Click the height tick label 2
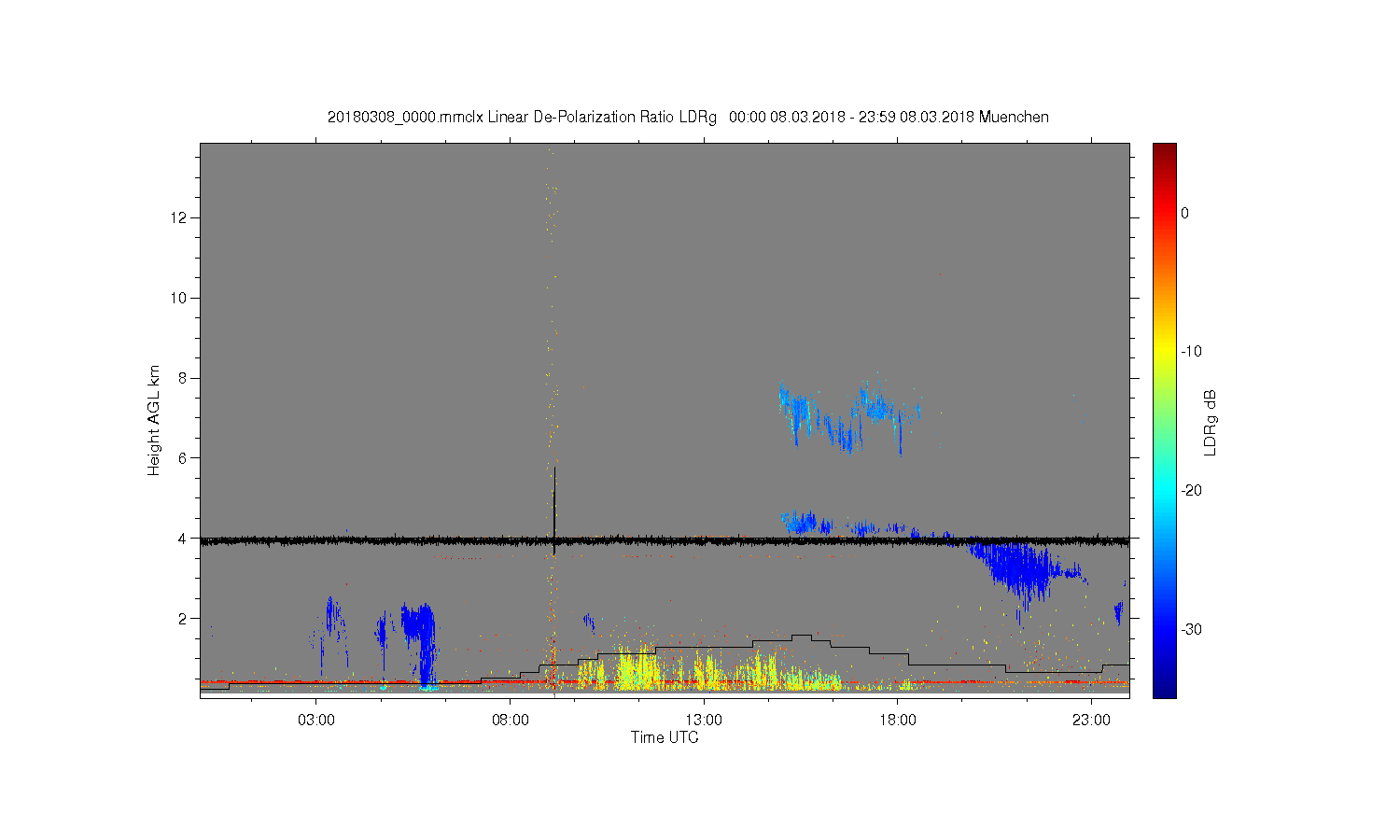1400x840 pixels. coord(184,619)
